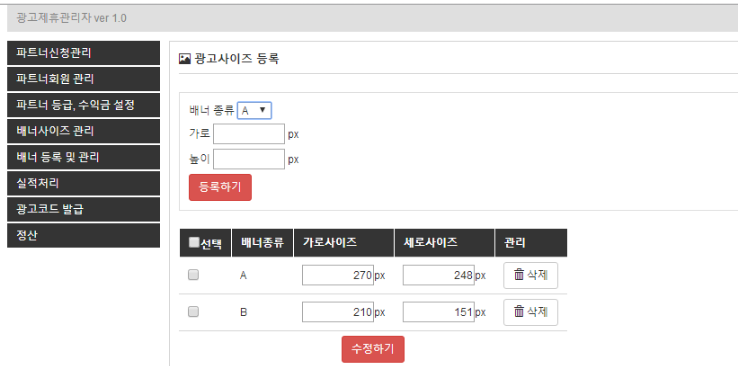Go to 정산 sidebar menu

coord(84,235)
